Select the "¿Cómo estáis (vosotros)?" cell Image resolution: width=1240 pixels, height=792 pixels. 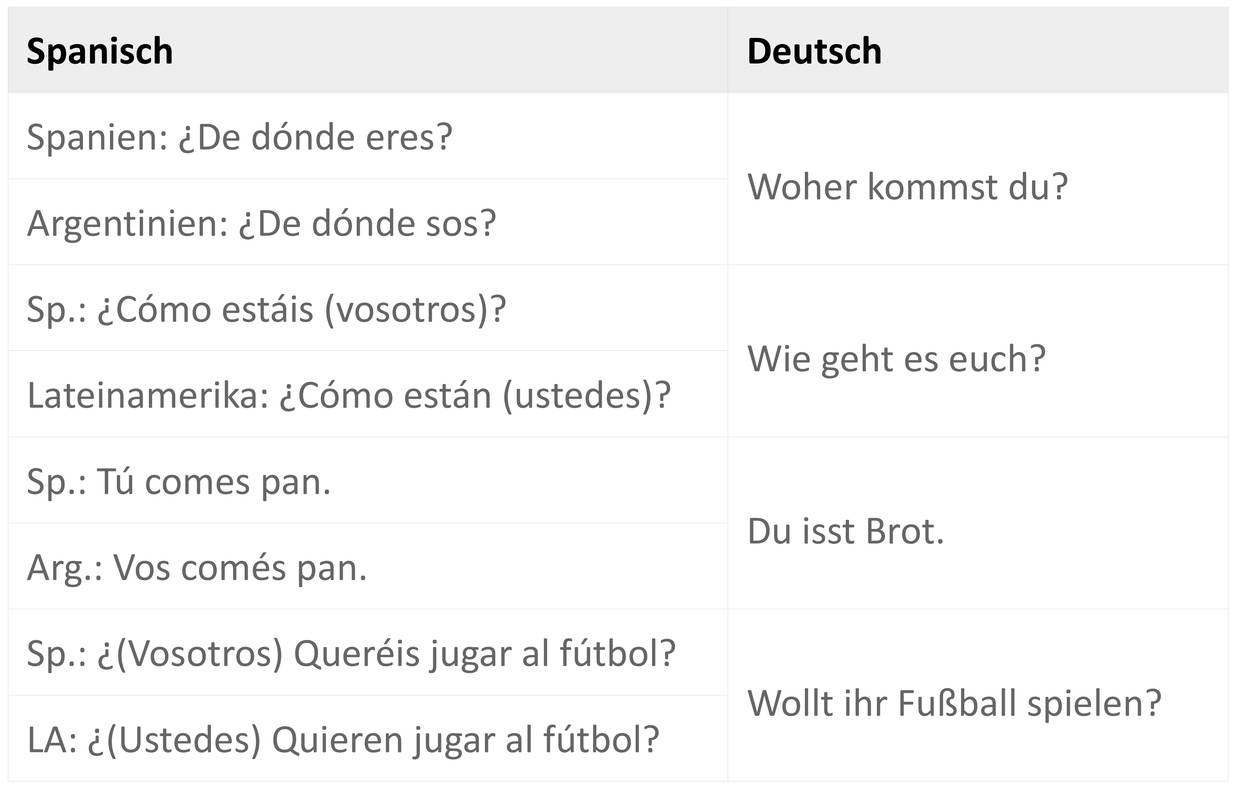click(302, 309)
